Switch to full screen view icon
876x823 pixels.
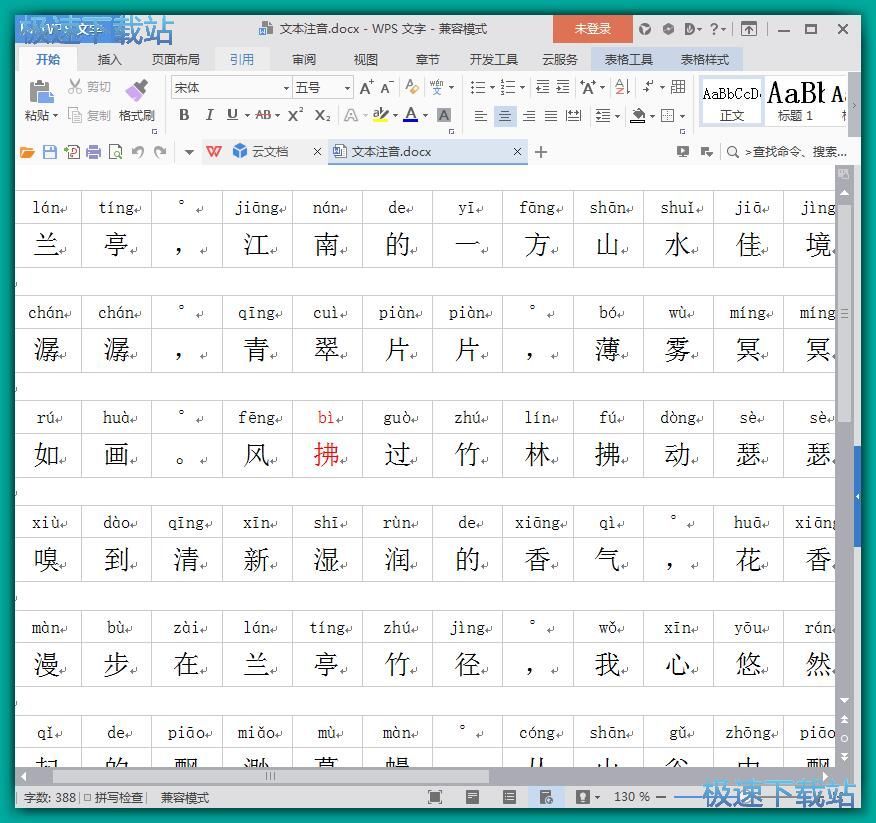click(435, 797)
